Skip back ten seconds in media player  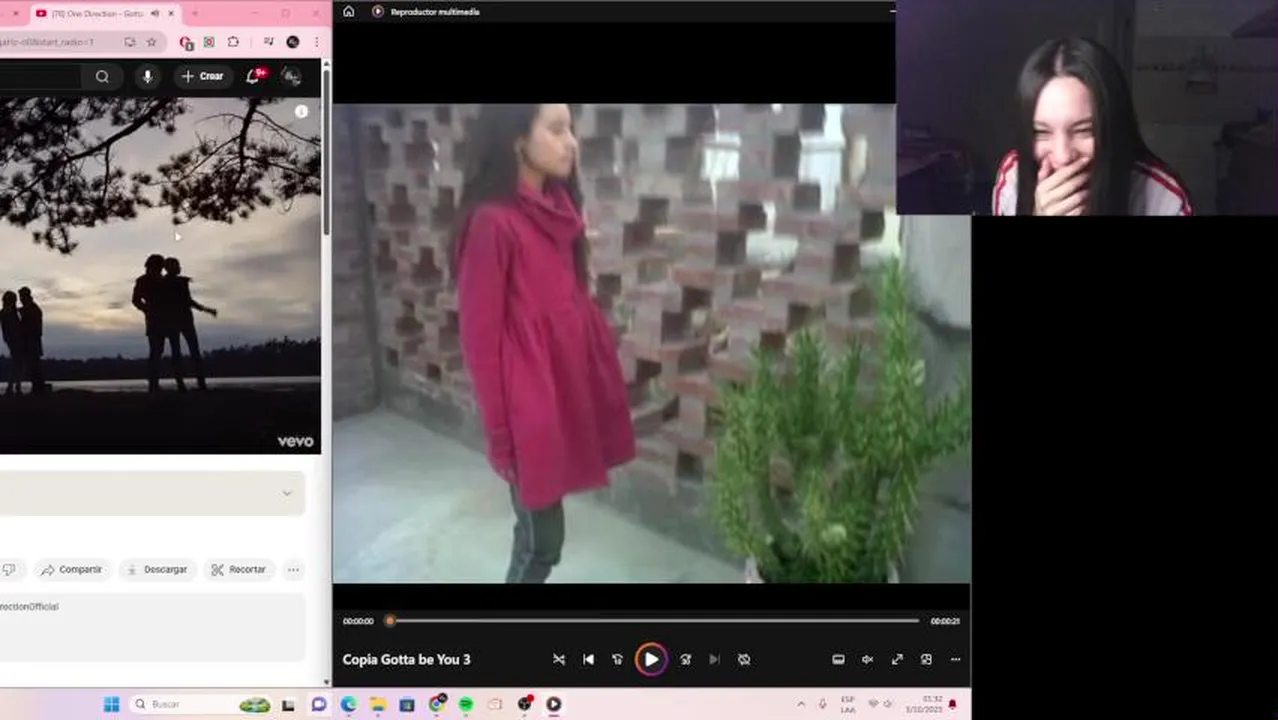coord(617,659)
